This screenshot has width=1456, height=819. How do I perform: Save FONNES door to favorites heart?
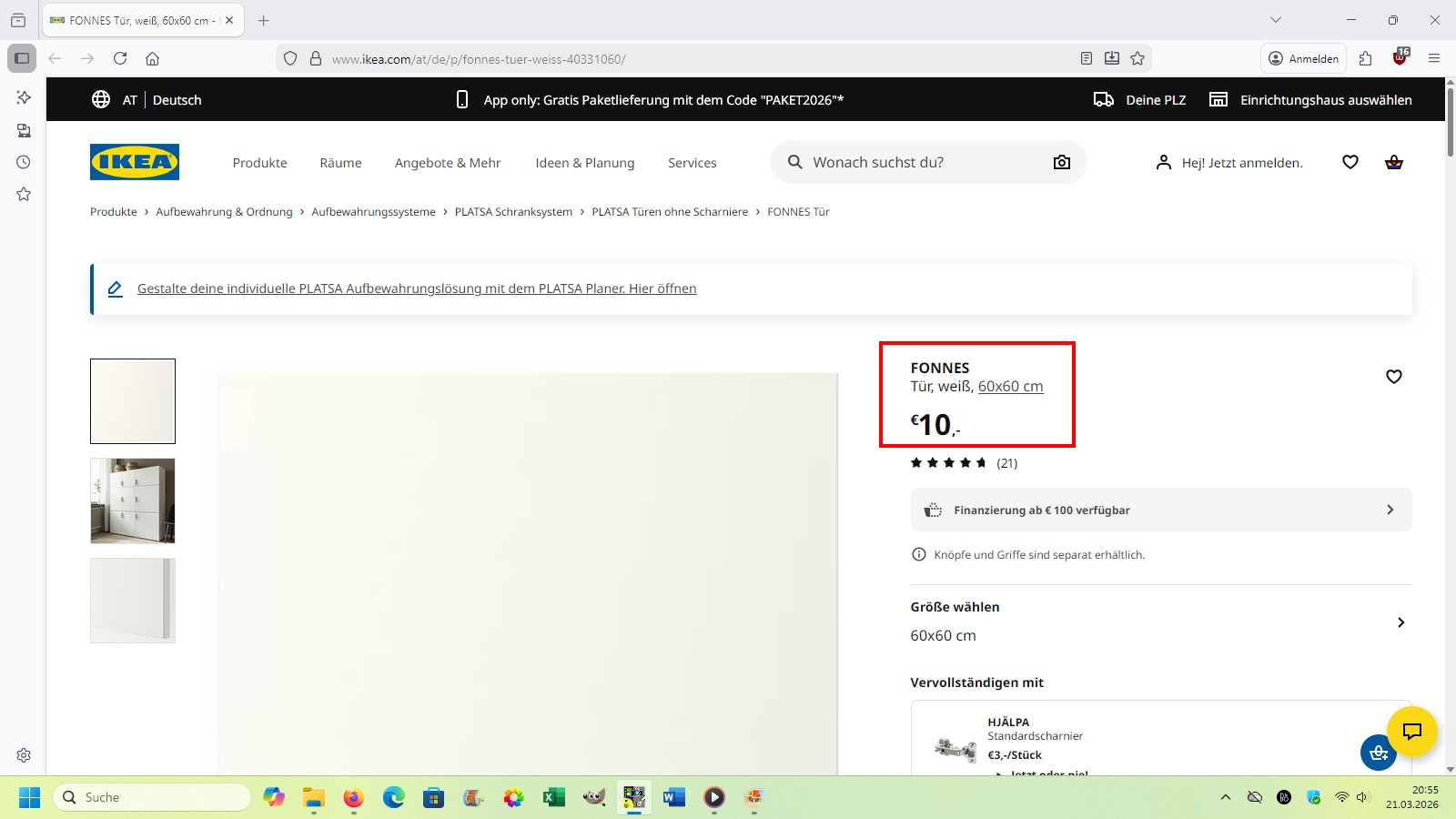point(1393,377)
